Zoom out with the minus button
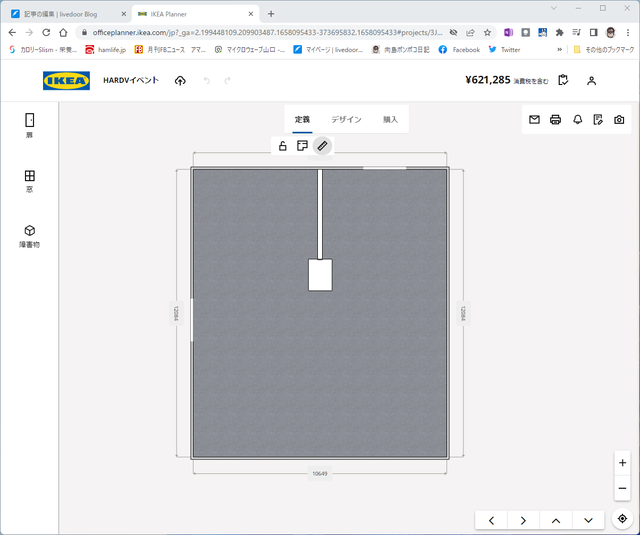Image resolution: width=640 pixels, height=535 pixels. [622, 488]
